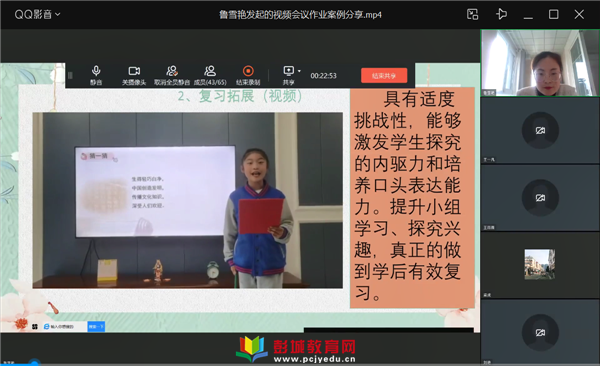Mute the microphone in meeting toolbar
This screenshot has width=600, height=366.
[96, 75]
